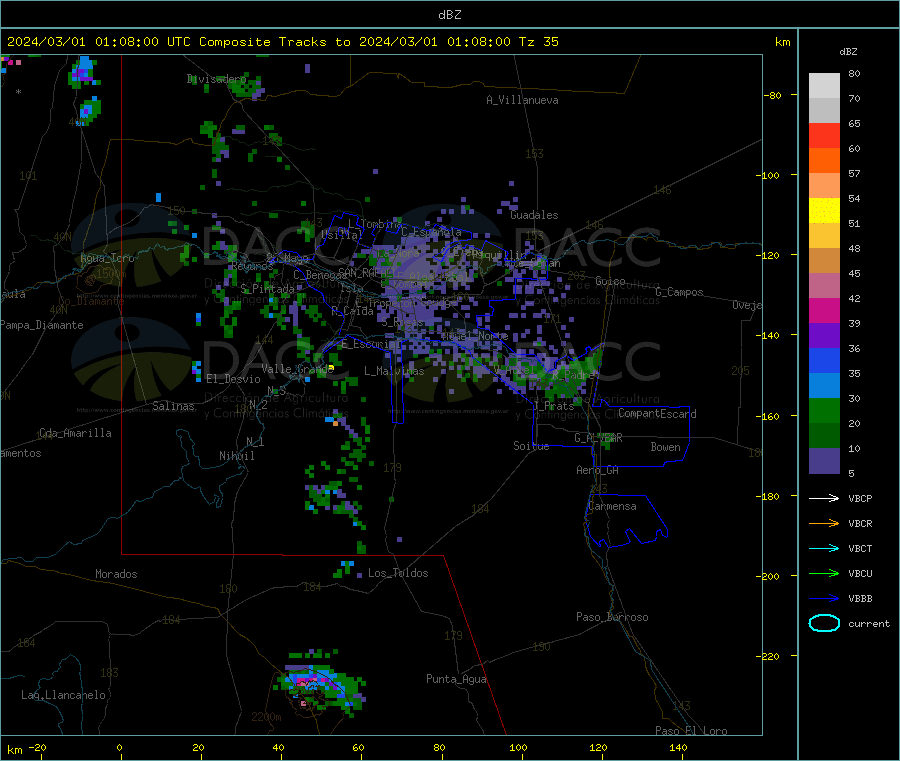Screen dimensions: 900x761
Task: Click the Pampa_Diamante map label
Action: pos(41,325)
